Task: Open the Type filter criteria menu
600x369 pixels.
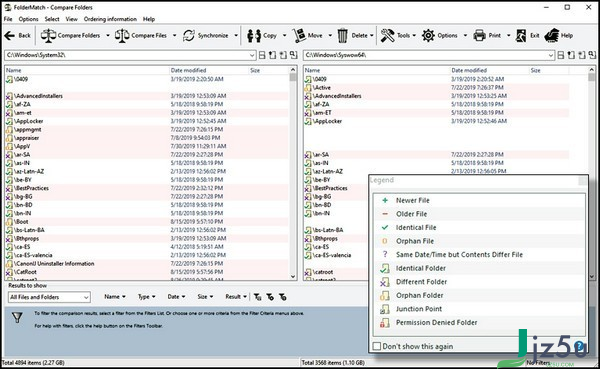Action: point(147,297)
